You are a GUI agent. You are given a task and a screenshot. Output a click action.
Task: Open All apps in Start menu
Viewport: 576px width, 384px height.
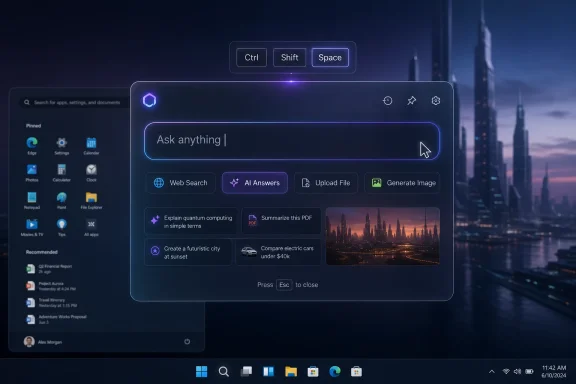pyautogui.click(x=91, y=227)
